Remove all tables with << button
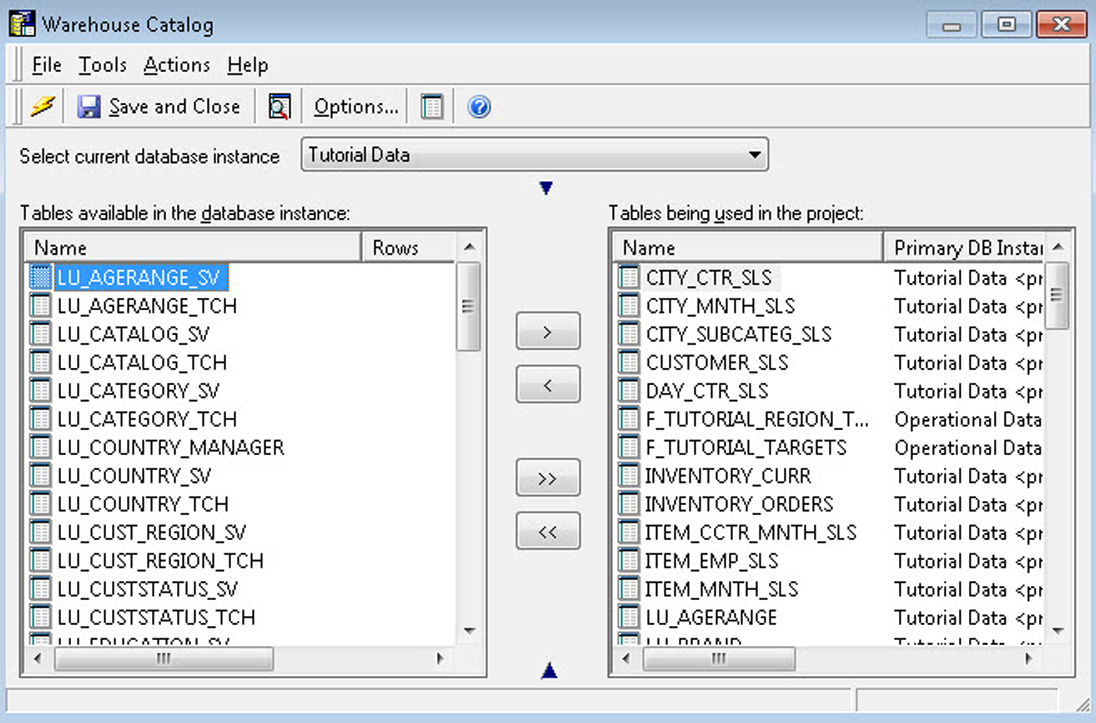Image resolution: width=1096 pixels, height=723 pixels. (x=548, y=531)
